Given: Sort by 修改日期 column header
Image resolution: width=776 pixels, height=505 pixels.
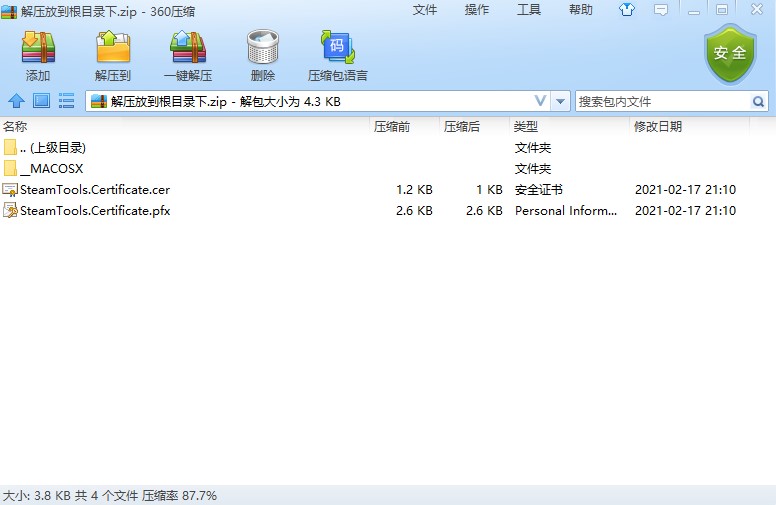Looking at the screenshot, I should click(x=658, y=127).
